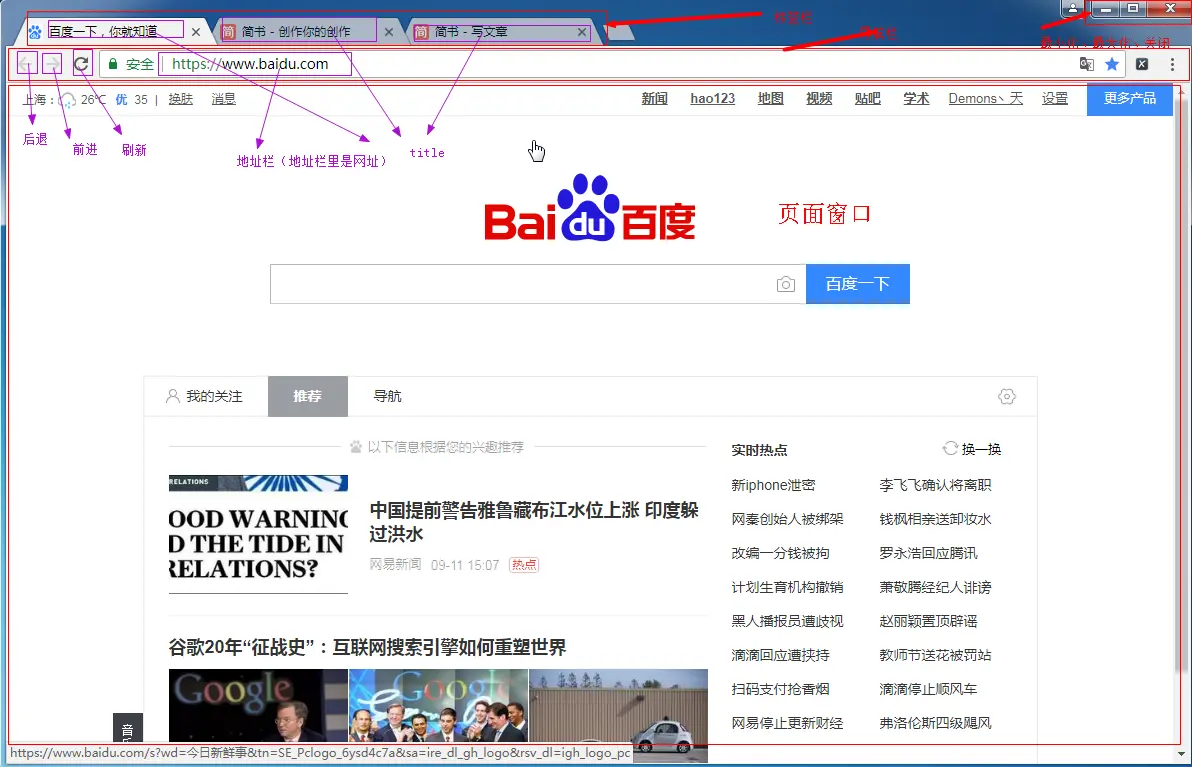
Task: Open the 视频 link
Action: point(819,99)
